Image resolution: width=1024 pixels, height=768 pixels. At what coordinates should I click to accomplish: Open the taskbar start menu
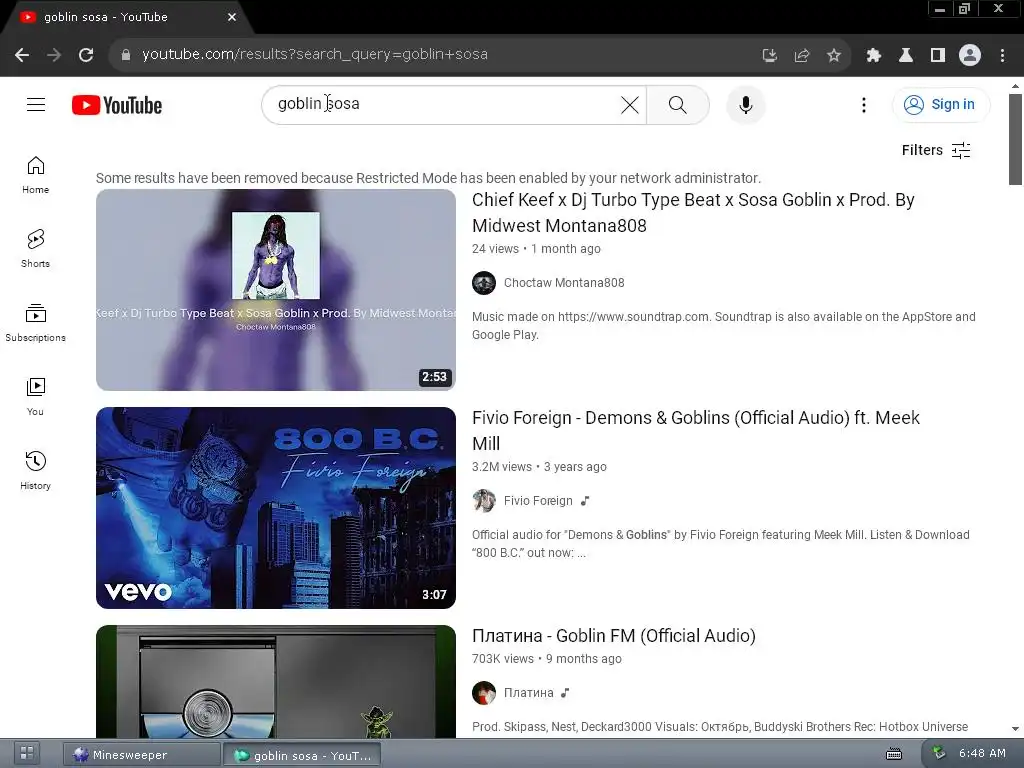pyautogui.click(x=27, y=754)
